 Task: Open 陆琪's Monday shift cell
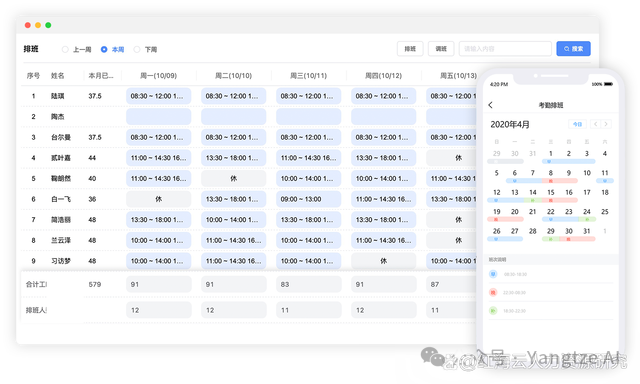pos(158,96)
